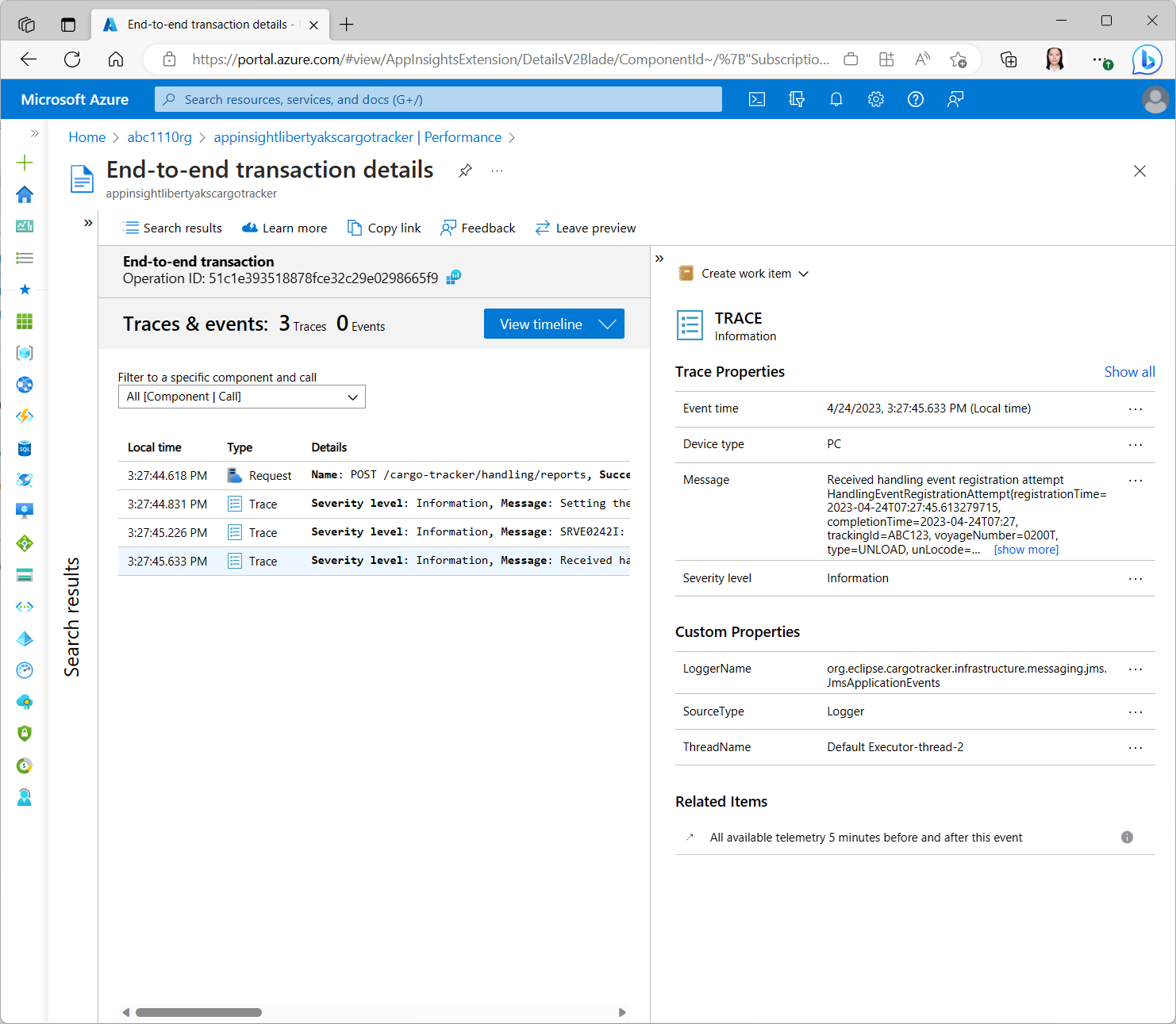Expand the Search results side panel
Viewport: 1176px width, 1024px height.
point(88,223)
